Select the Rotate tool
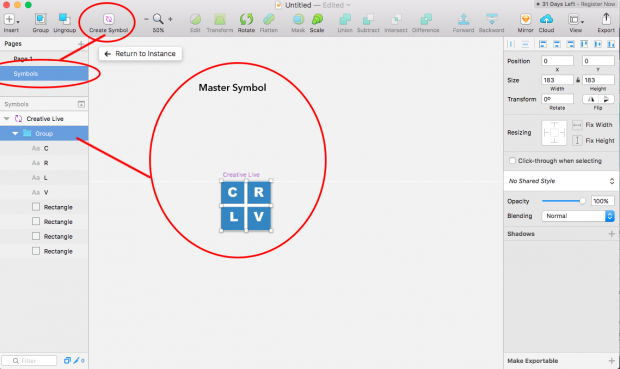The height and width of the screenshot is (369, 620). 246,19
